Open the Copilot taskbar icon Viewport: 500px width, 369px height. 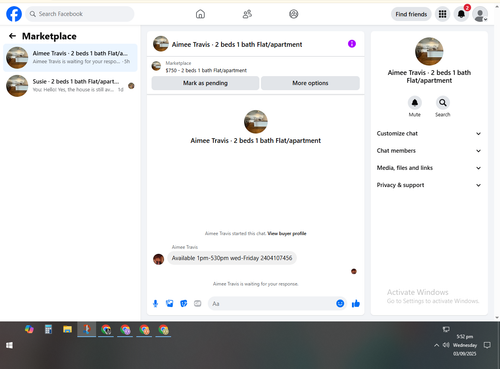29,329
